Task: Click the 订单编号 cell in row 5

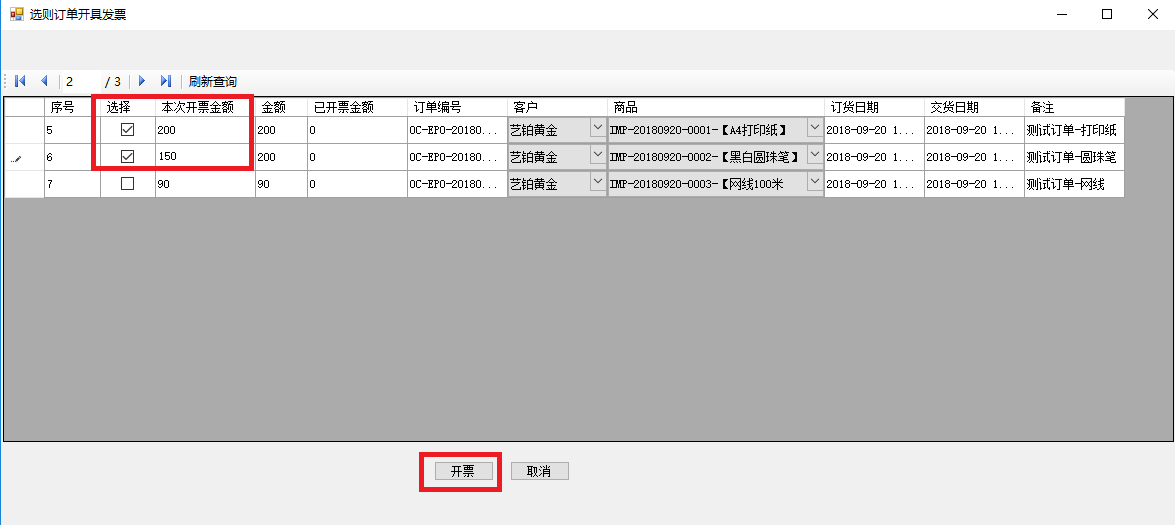Action: (458, 130)
